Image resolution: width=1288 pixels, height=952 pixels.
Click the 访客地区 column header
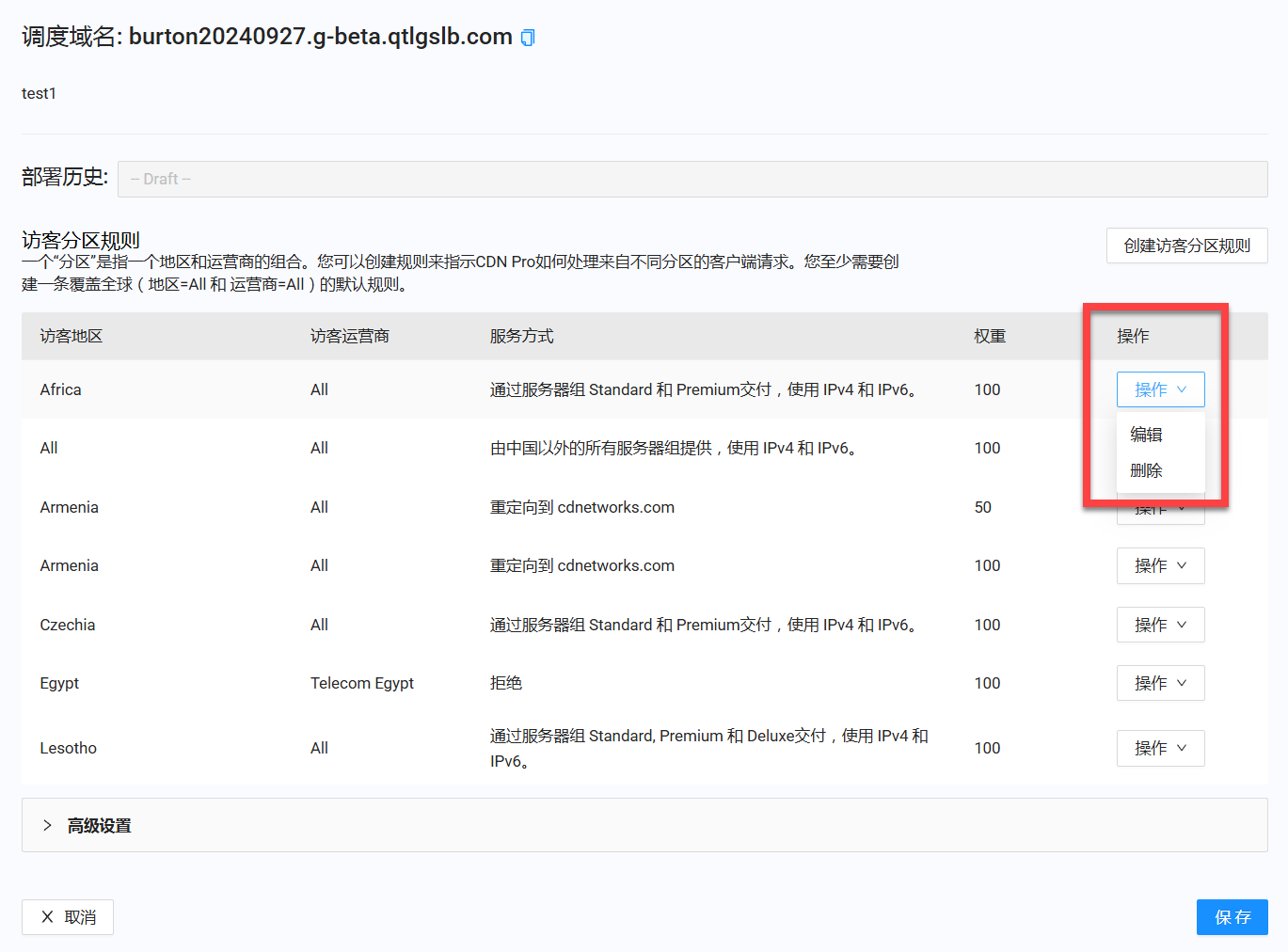pos(71,336)
